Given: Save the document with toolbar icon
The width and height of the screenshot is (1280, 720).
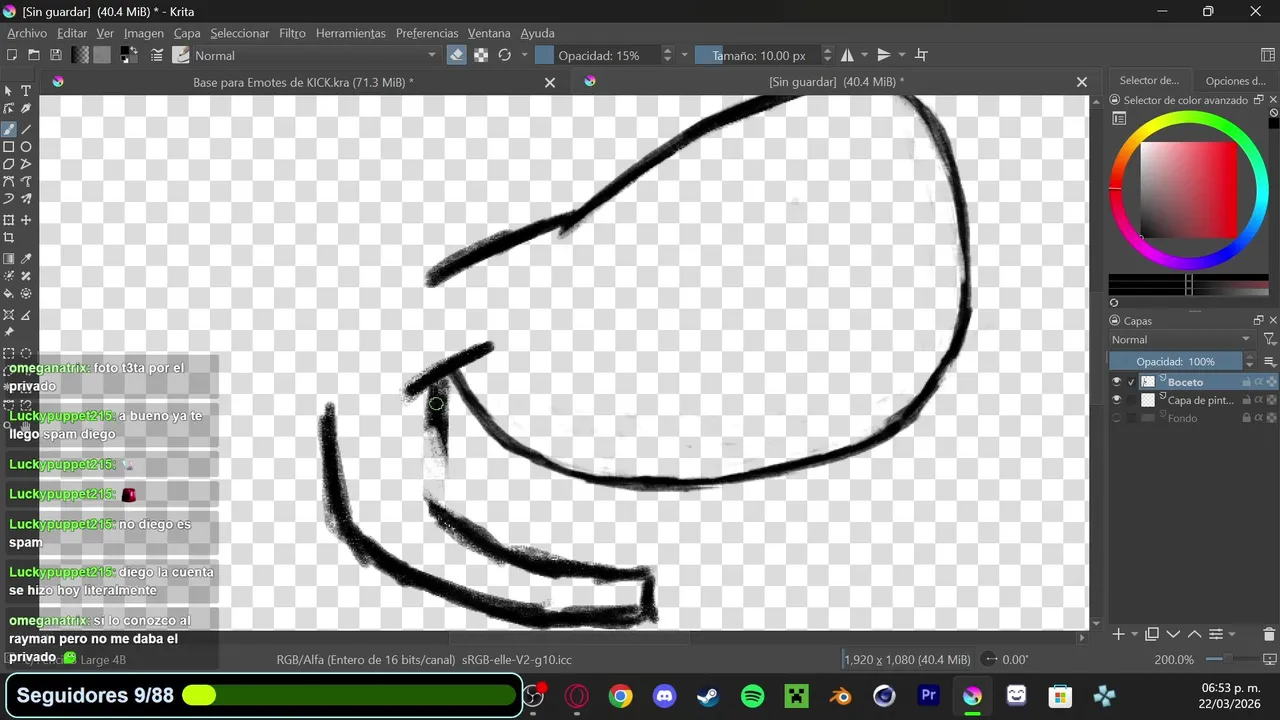Looking at the screenshot, I should point(56,55).
